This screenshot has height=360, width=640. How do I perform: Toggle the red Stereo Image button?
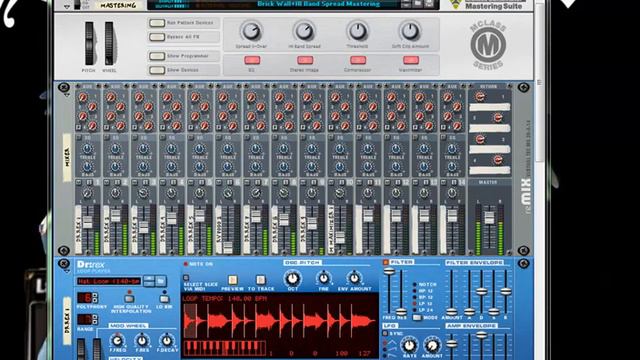[x=305, y=60]
